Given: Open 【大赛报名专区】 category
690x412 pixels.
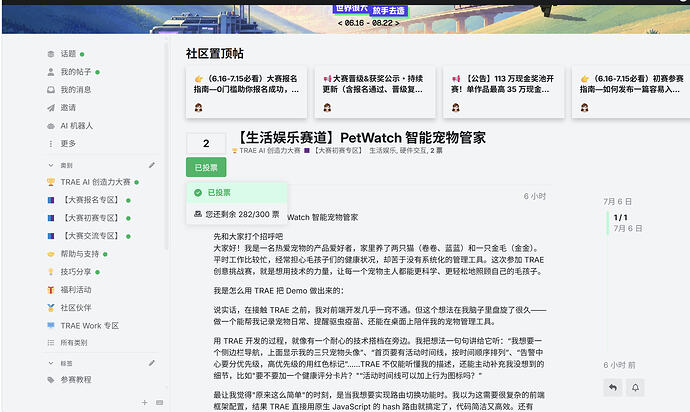Looking at the screenshot, I should (88, 200).
